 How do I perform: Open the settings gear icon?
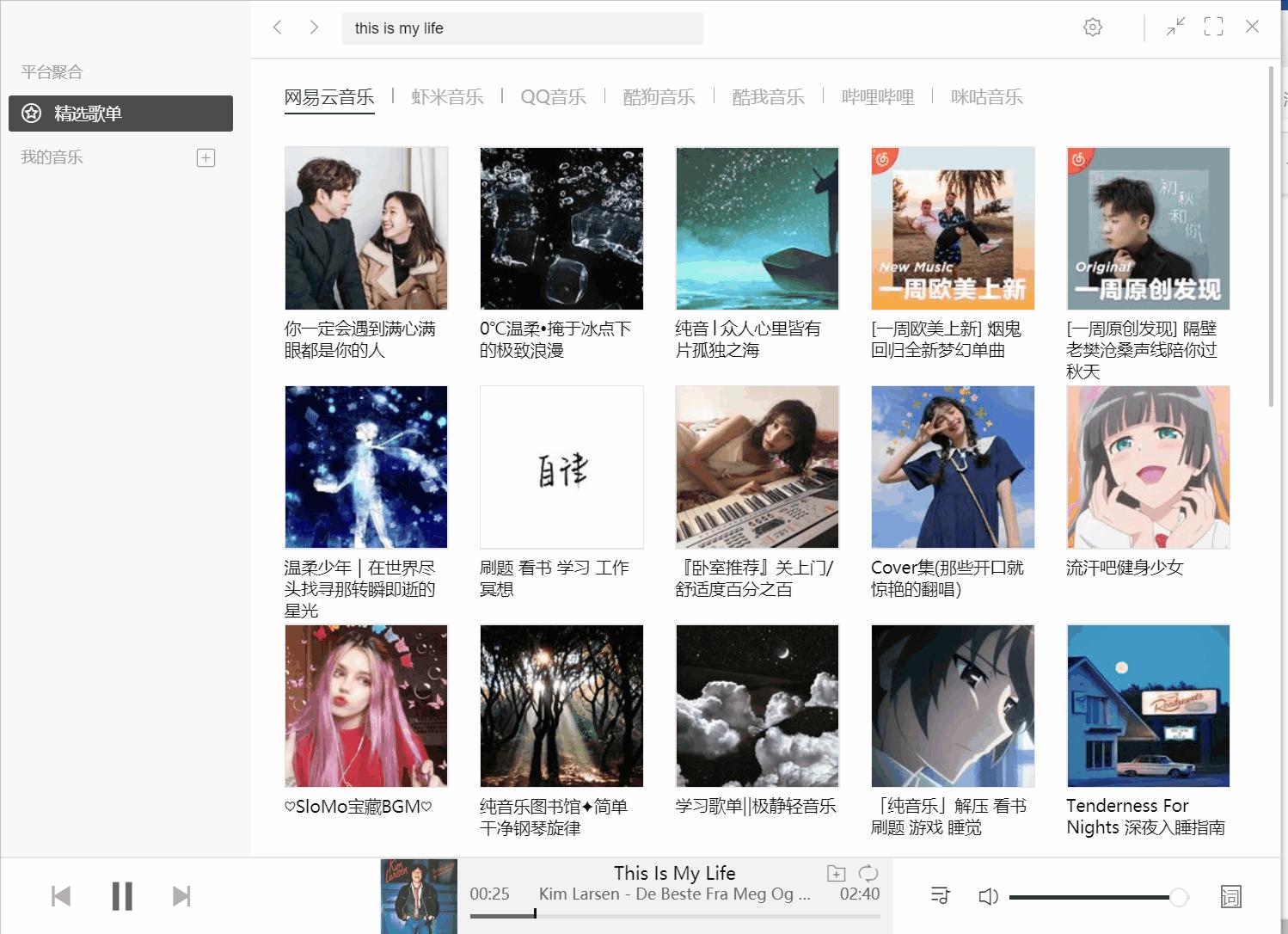pos(1092,27)
